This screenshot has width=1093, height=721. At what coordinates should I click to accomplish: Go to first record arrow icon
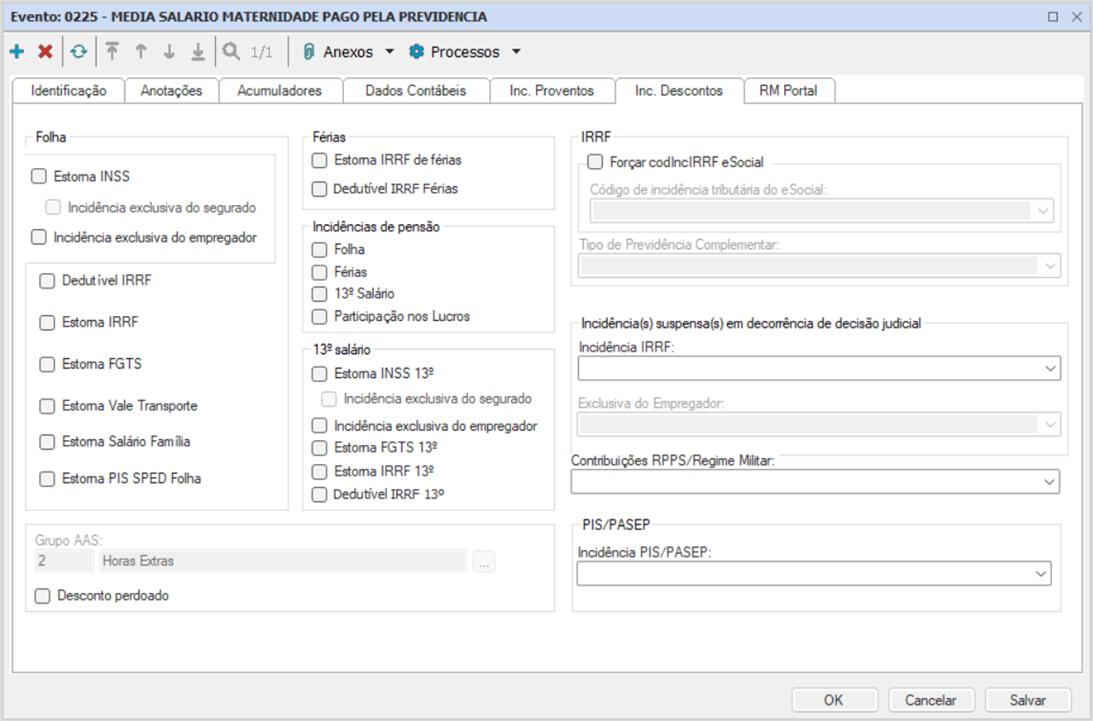pyautogui.click(x=112, y=52)
